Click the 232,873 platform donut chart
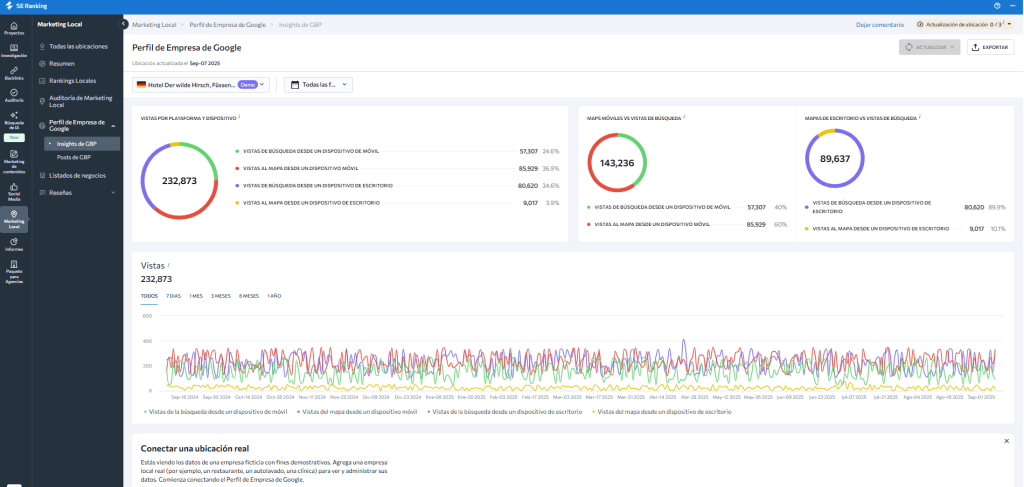 pos(179,180)
